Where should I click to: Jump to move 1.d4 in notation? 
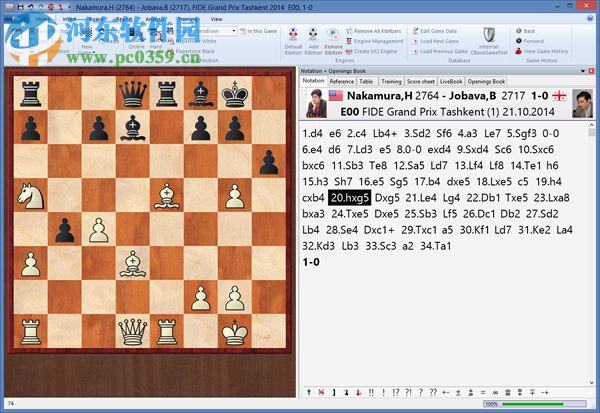(x=312, y=133)
